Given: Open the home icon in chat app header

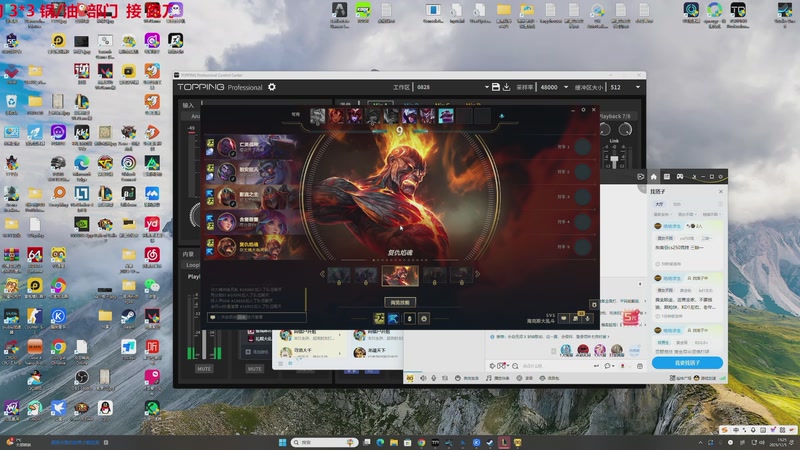Looking at the screenshot, I should 653,177.
